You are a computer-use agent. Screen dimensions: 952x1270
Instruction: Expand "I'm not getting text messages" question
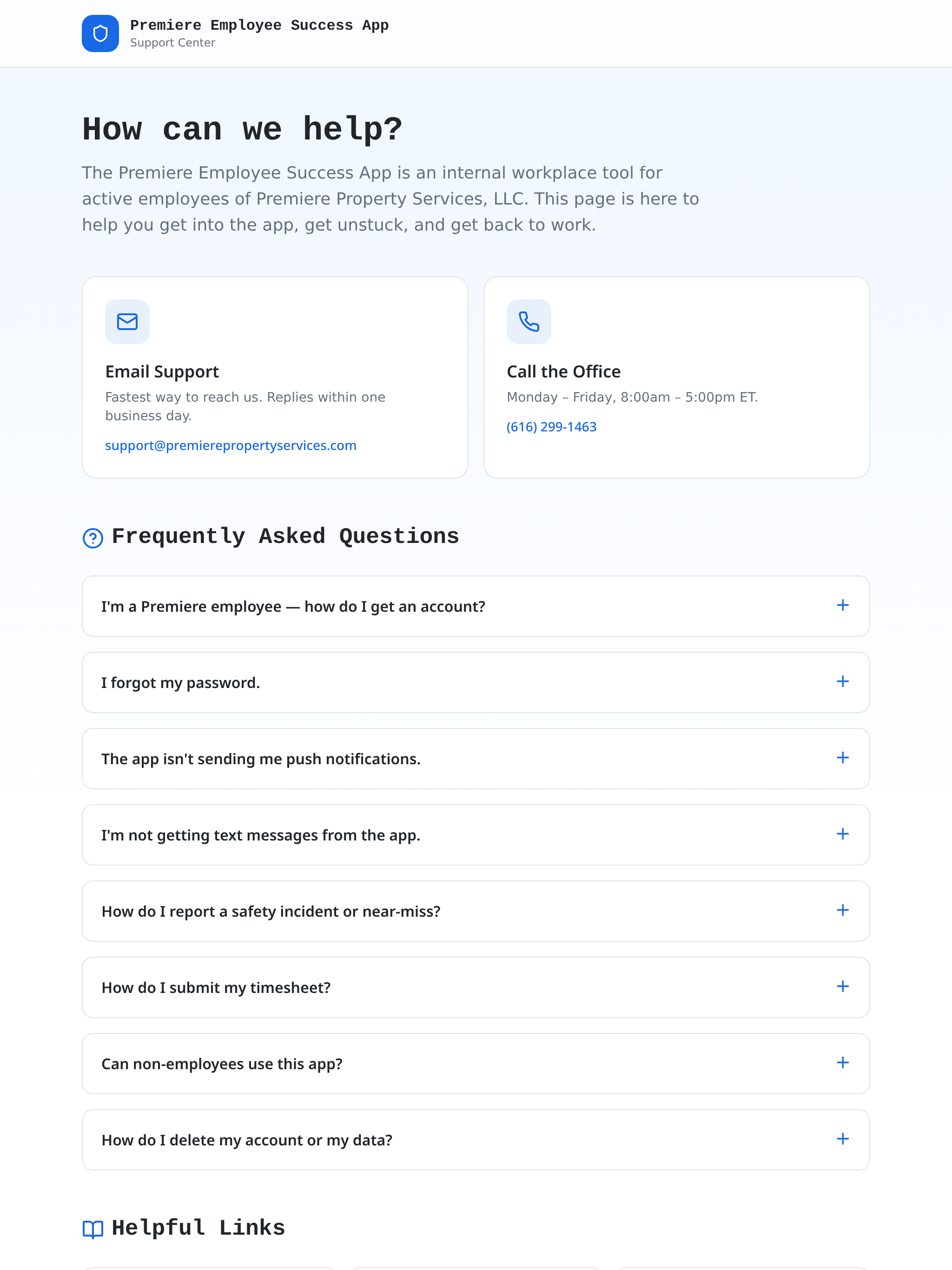tap(476, 835)
